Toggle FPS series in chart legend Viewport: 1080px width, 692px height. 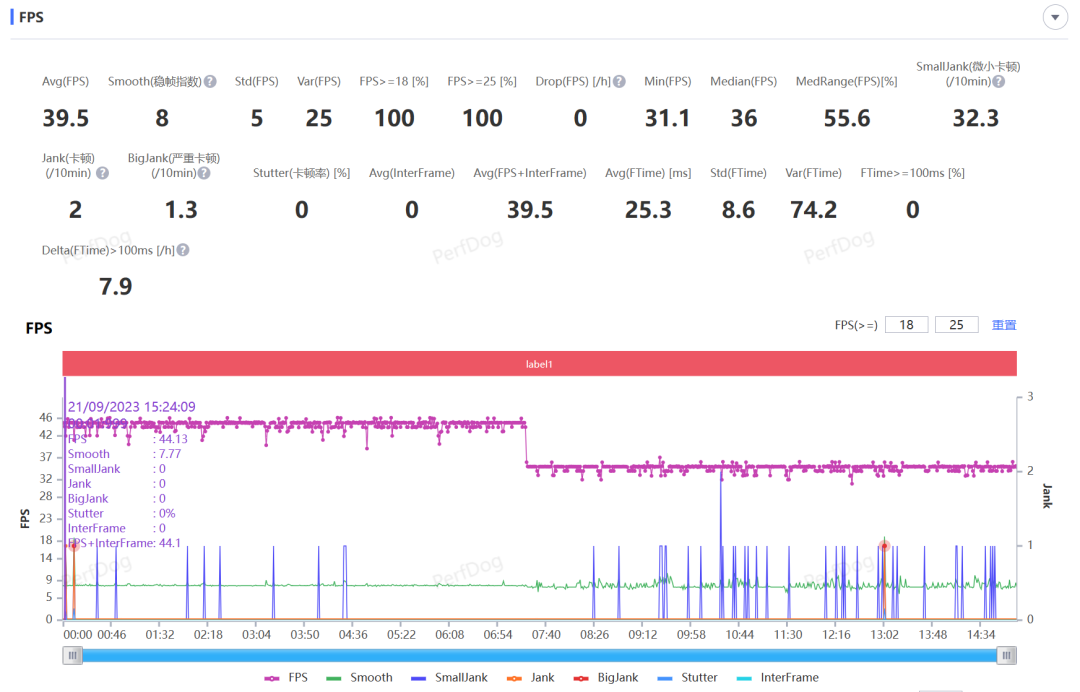pos(287,678)
